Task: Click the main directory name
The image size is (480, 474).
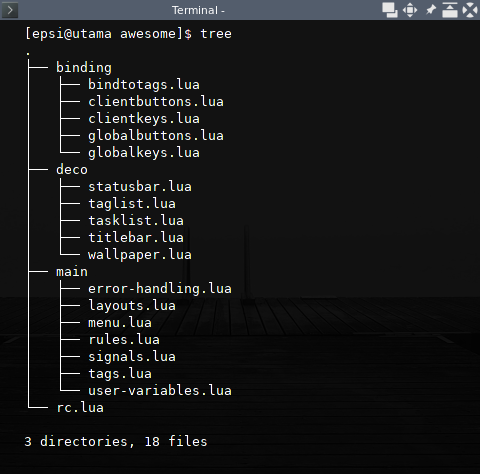Action: 72,272
